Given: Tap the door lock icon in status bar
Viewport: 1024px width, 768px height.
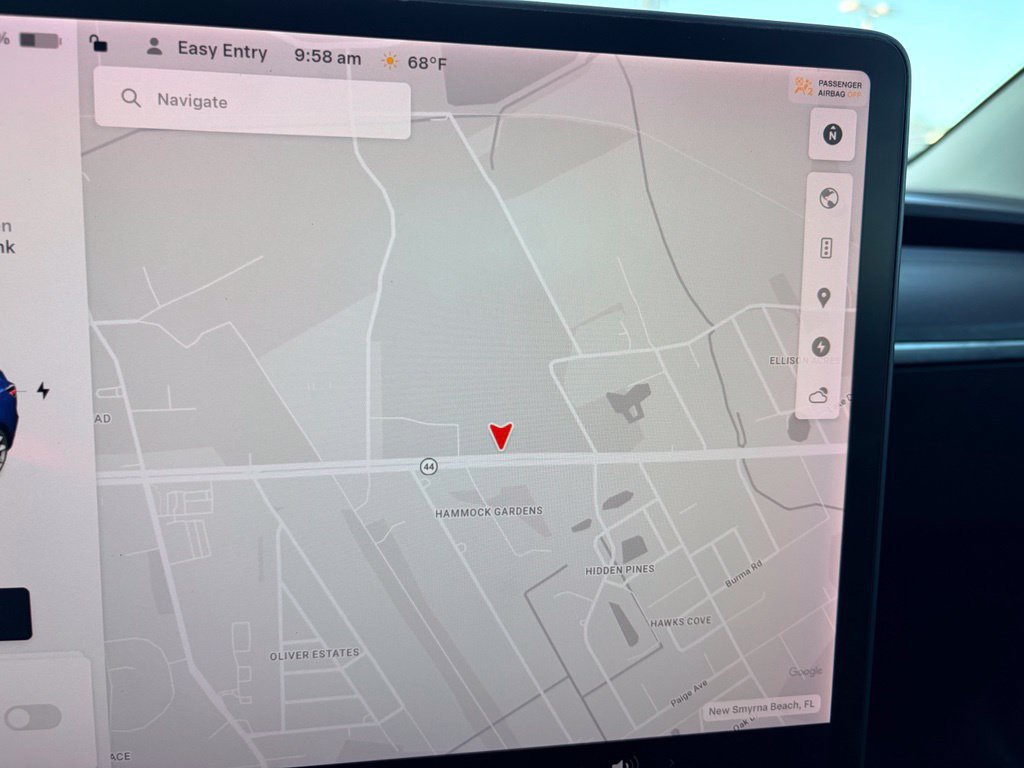Looking at the screenshot, I should point(98,43).
